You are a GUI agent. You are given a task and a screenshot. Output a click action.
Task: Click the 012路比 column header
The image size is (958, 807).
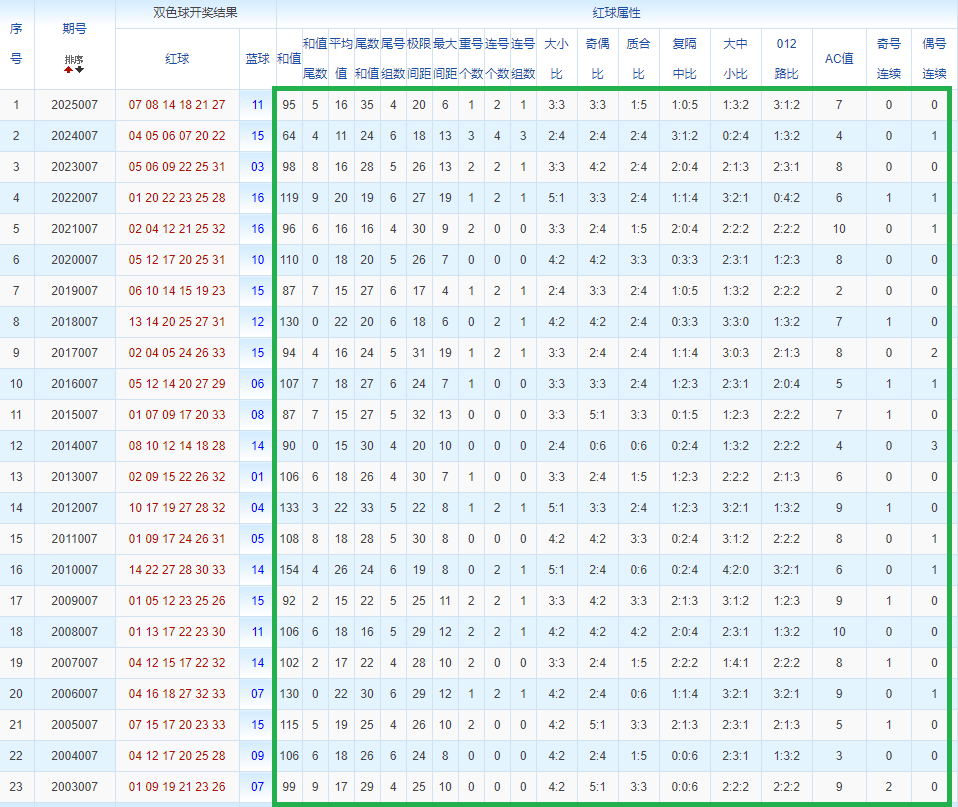(x=786, y=59)
